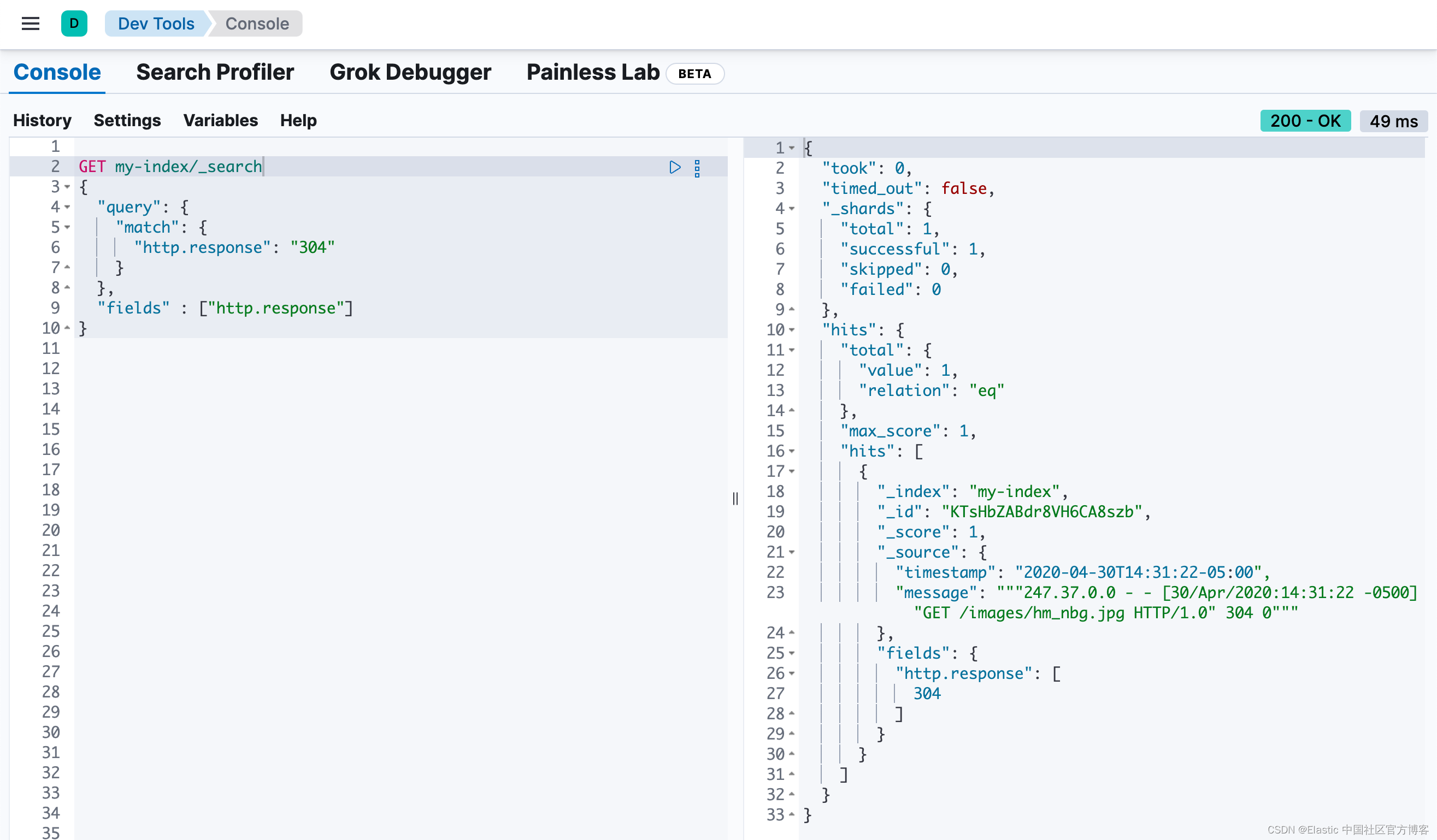Collapse the "hits" section in the response
1437x840 pixels.
click(x=793, y=330)
